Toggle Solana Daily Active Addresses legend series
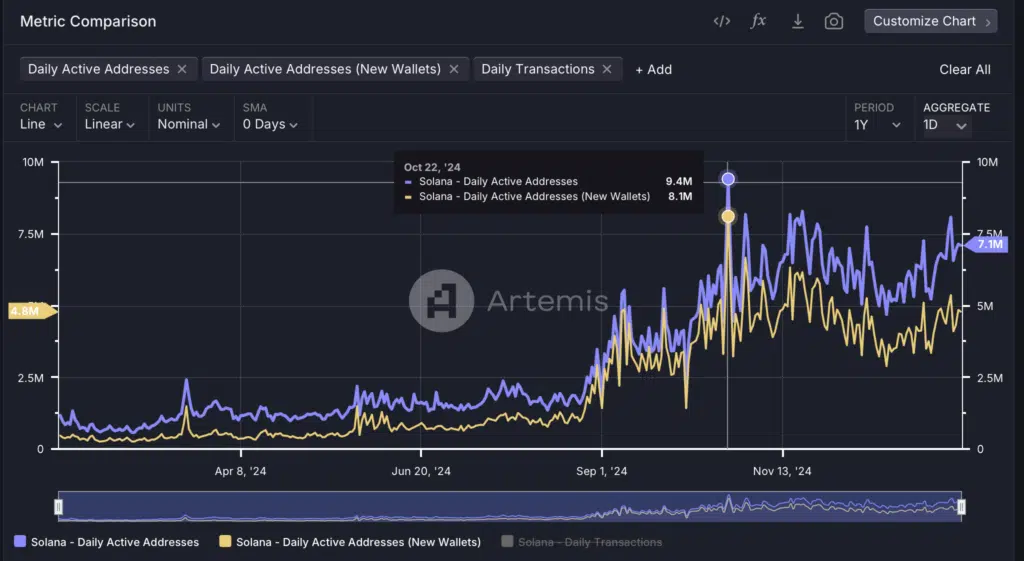The image size is (1024, 561). pos(106,542)
